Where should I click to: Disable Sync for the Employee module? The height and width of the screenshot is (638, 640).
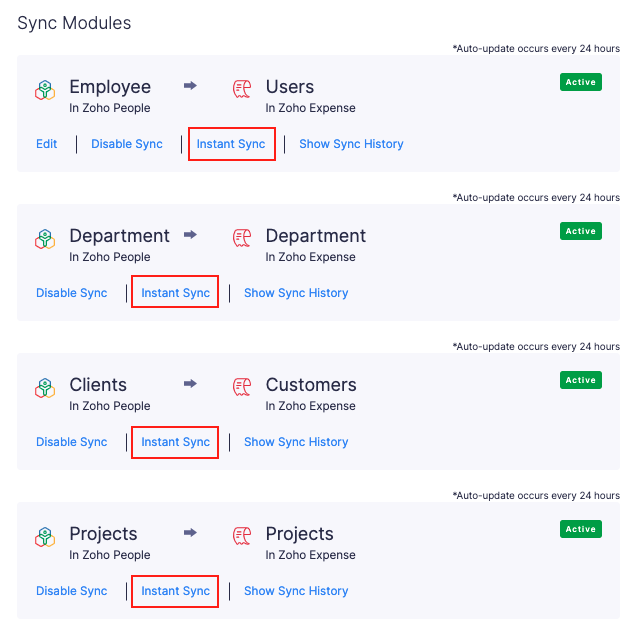[127, 144]
